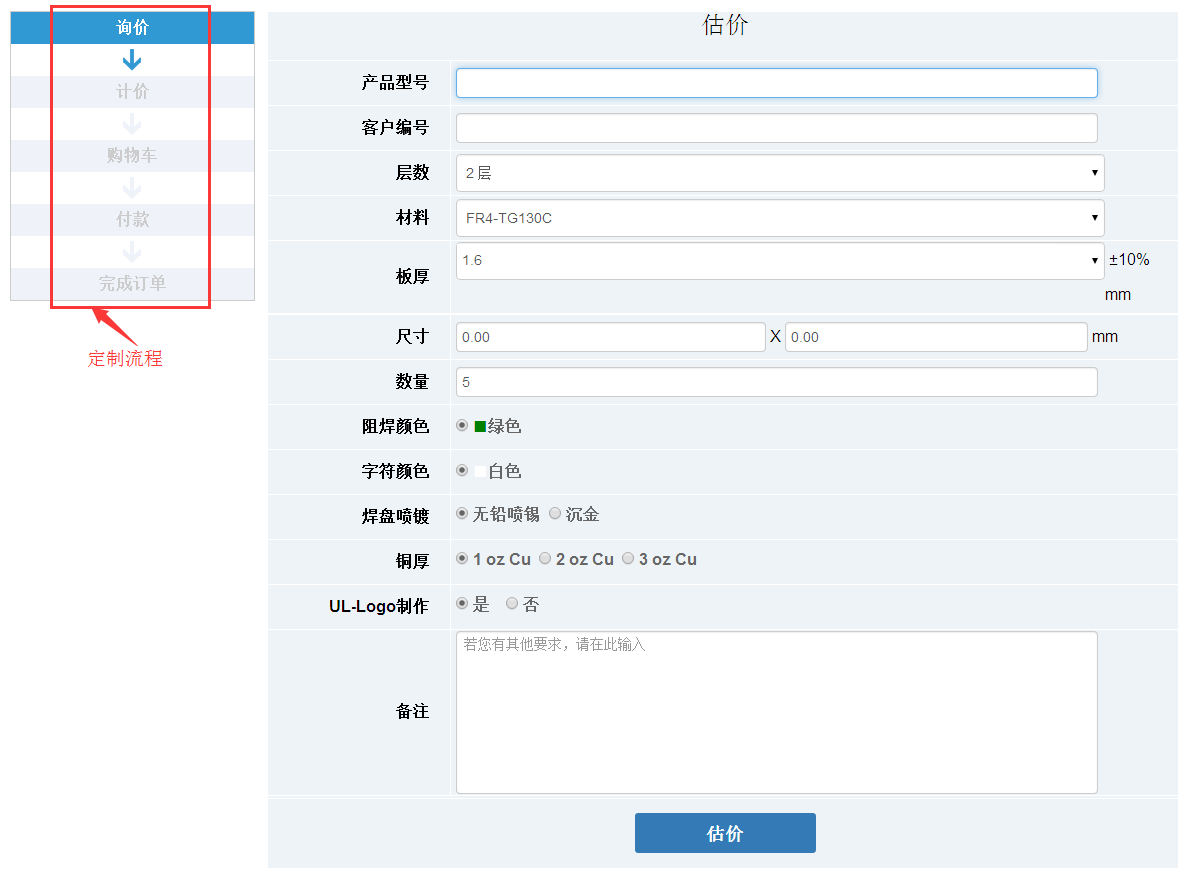The image size is (1184, 877).
Task: Click the blue down arrow below 询价
Action: point(132,59)
